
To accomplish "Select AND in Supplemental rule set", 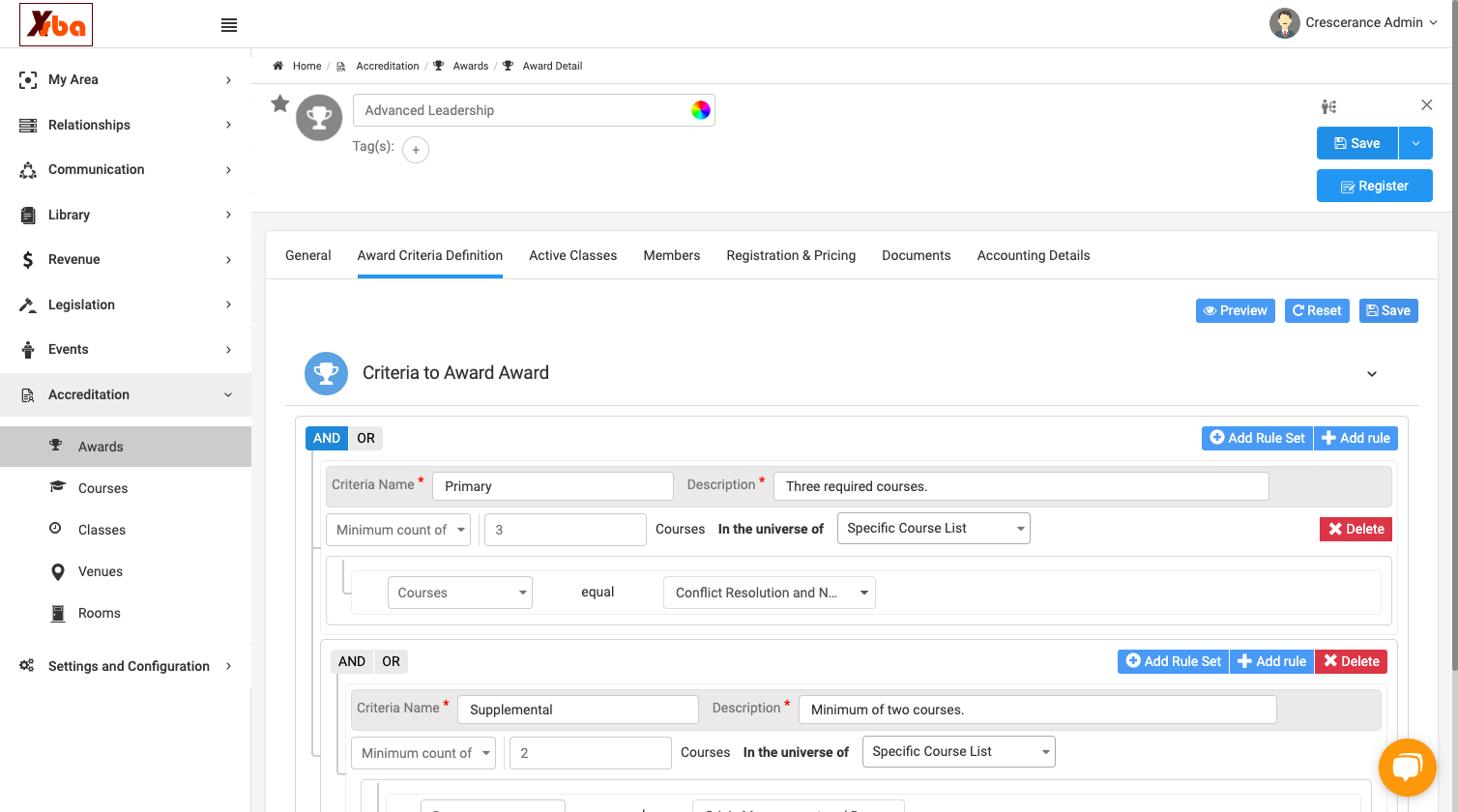I will point(352,661).
